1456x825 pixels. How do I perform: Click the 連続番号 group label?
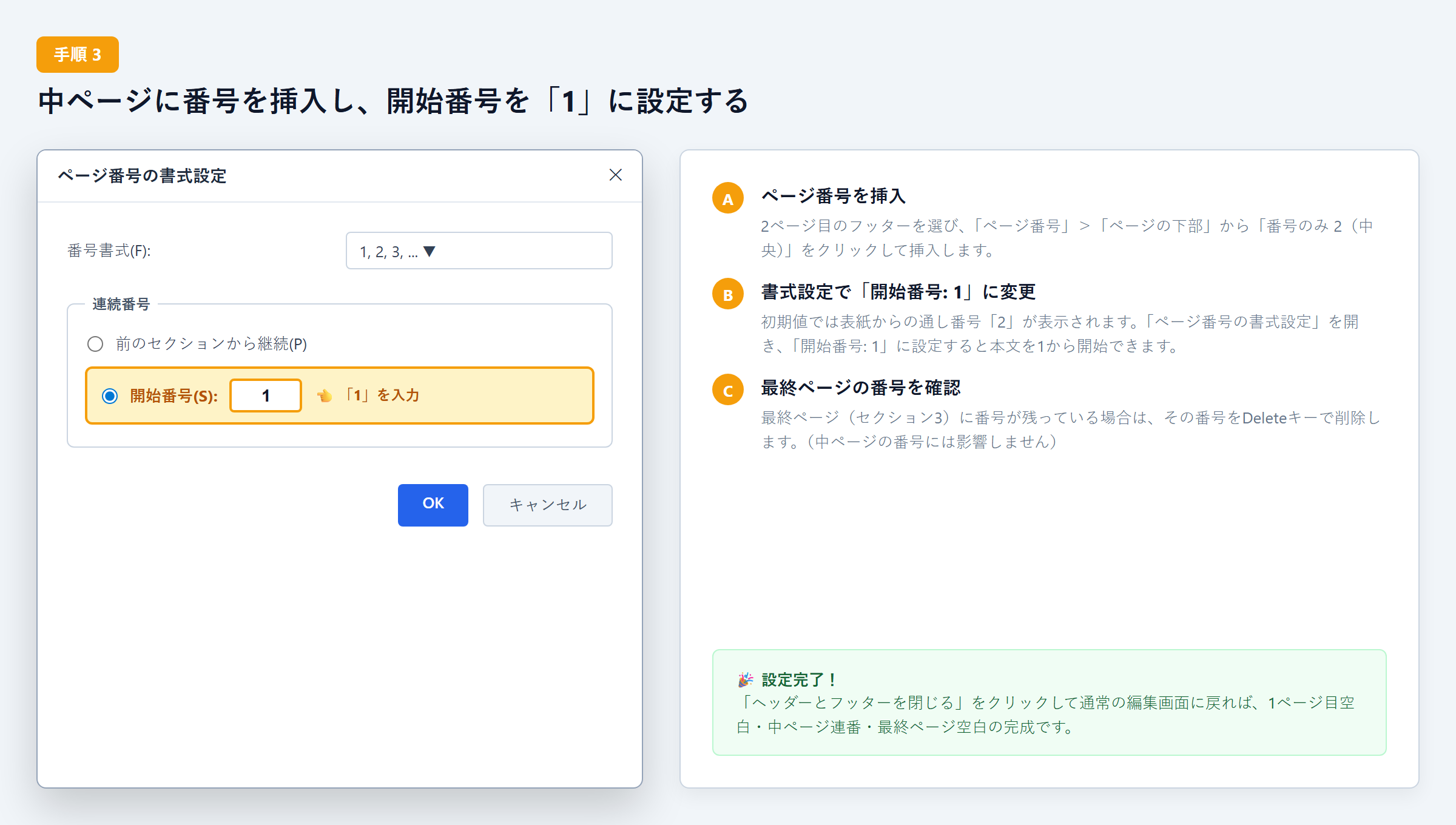(x=121, y=304)
